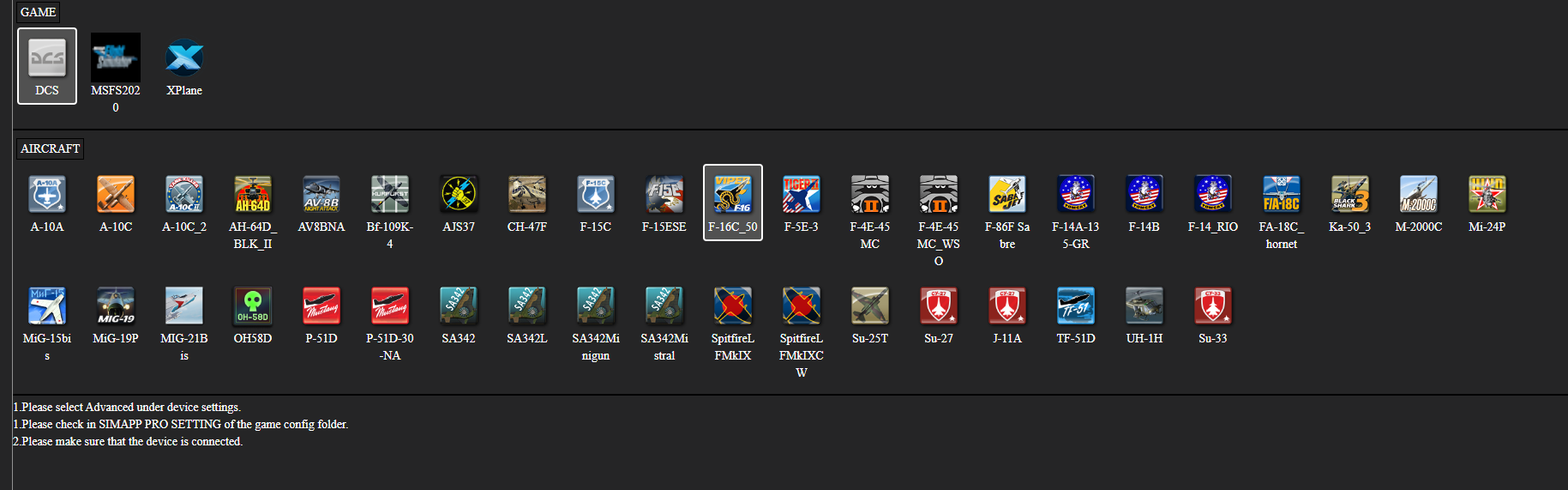Pick the SA342 Gazelle icon
This screenshot has height=490, width=1568.
tap(459, 305)
